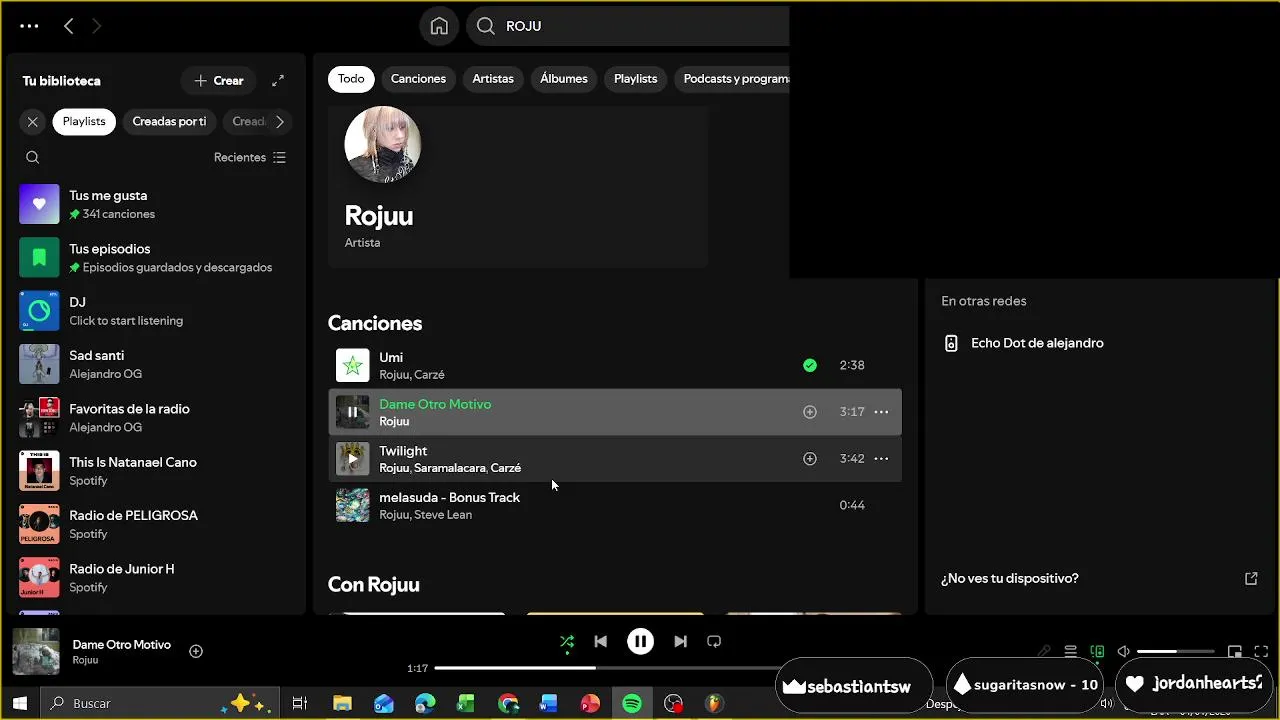Go to Spotify Home
Image resolution: width=1280 pixels, height=720 pixels.
click(439, 26)
